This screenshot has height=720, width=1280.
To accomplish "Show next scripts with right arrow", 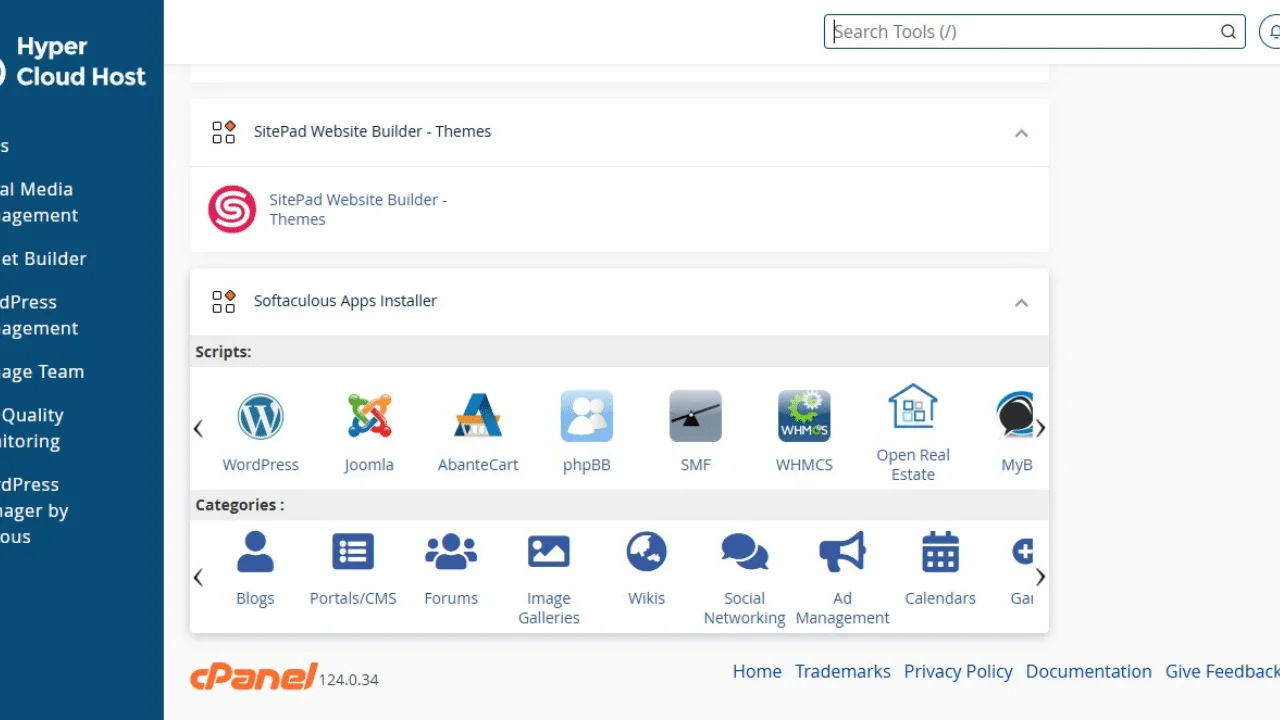I will click(x=1040, y=428).
